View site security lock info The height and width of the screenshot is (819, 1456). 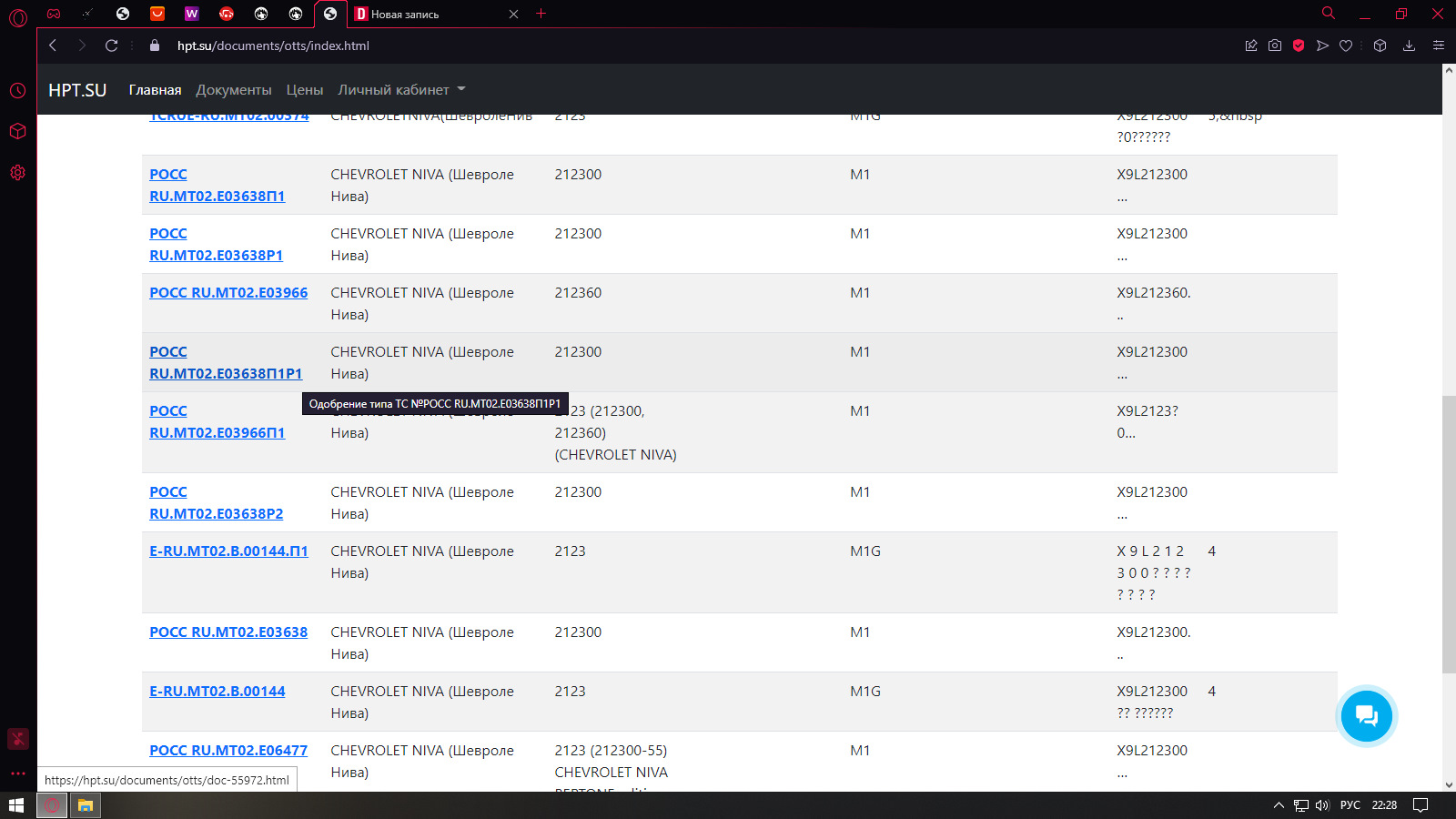pos(155,45)
